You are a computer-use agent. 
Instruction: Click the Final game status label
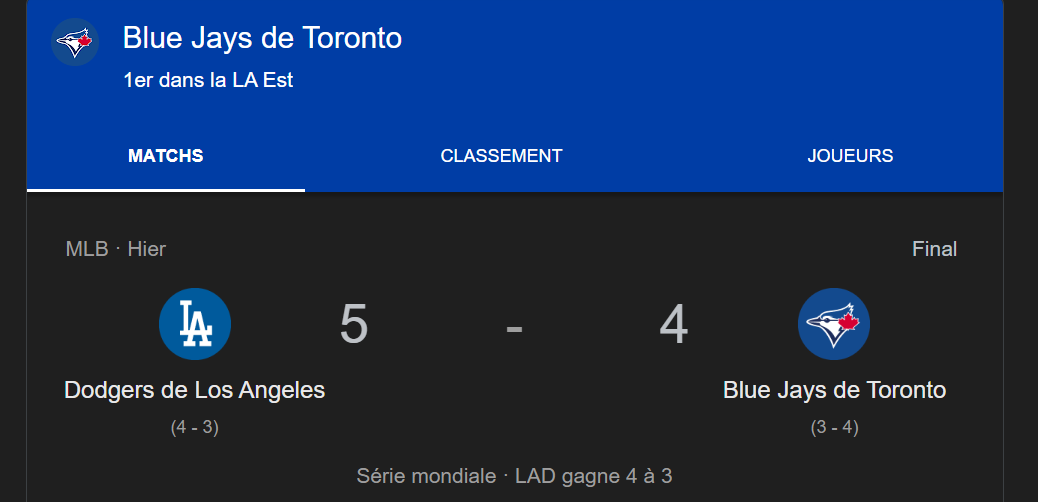coord(934,249)
